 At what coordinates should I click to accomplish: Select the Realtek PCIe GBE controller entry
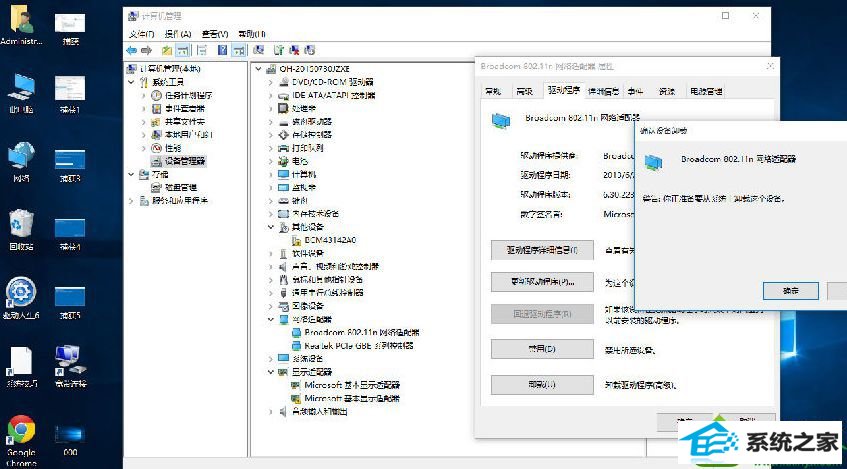tap(359, 345)
